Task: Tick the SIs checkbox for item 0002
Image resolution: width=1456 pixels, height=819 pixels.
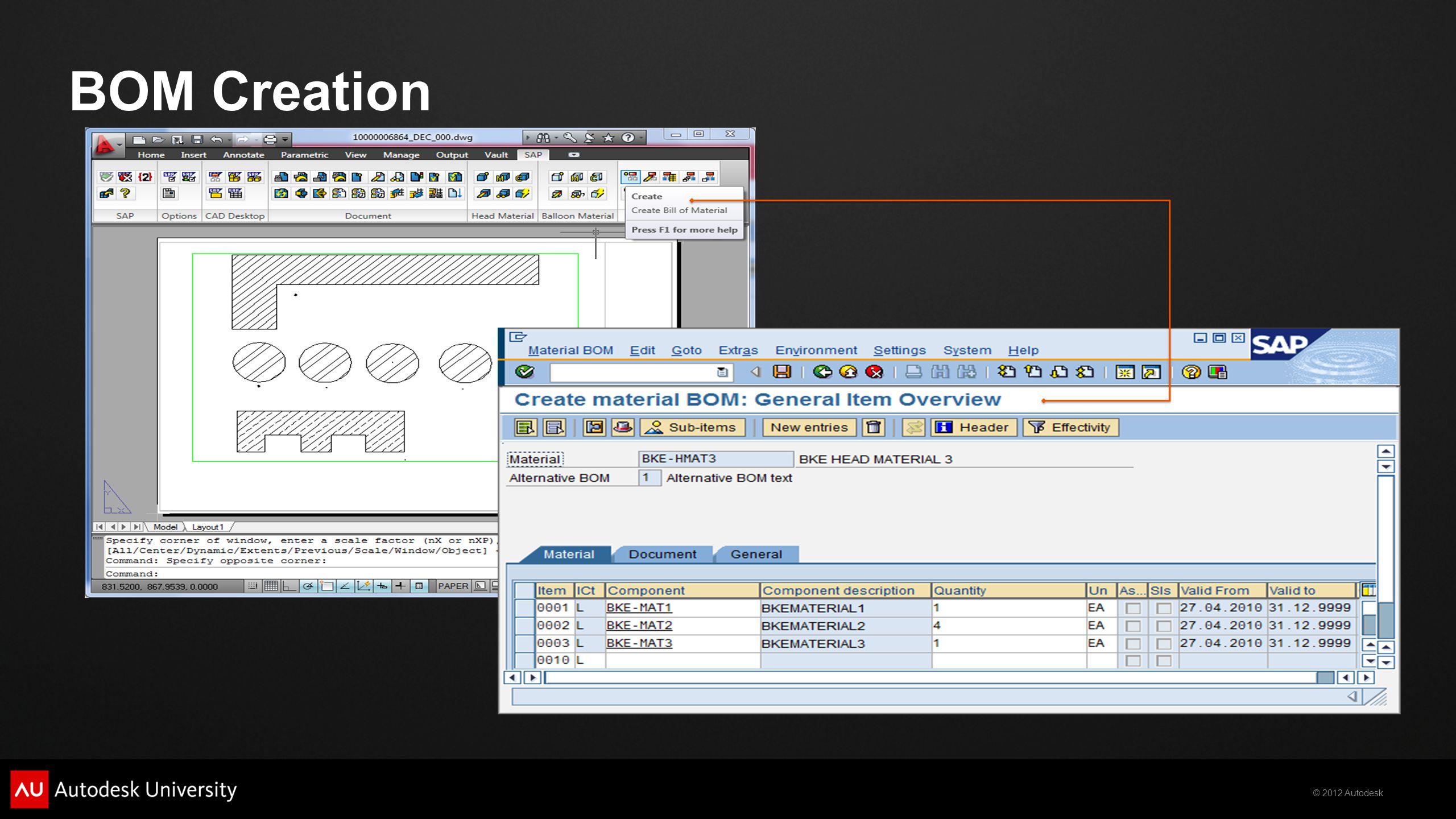Action: [1164, 626]
